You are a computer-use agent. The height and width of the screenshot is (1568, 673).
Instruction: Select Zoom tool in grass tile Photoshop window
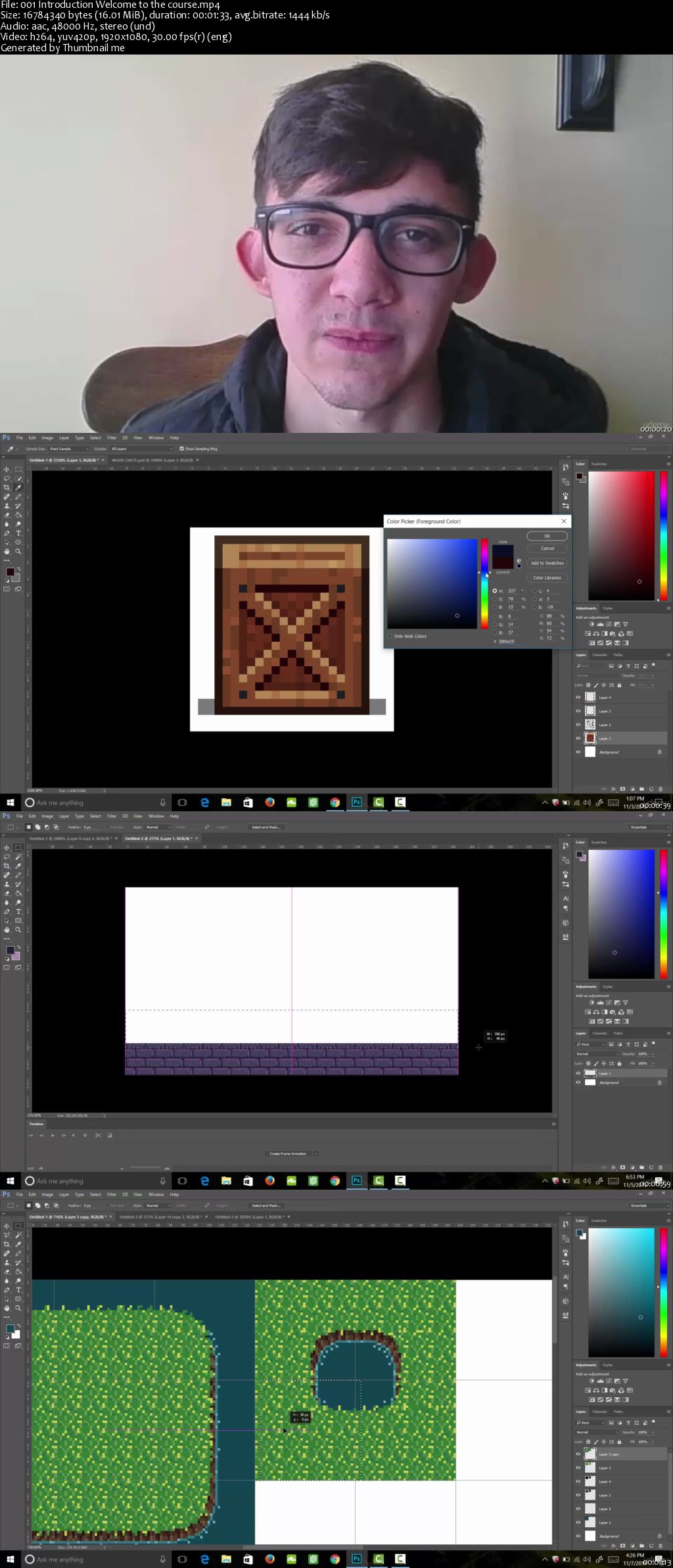tap(18, 1308)
